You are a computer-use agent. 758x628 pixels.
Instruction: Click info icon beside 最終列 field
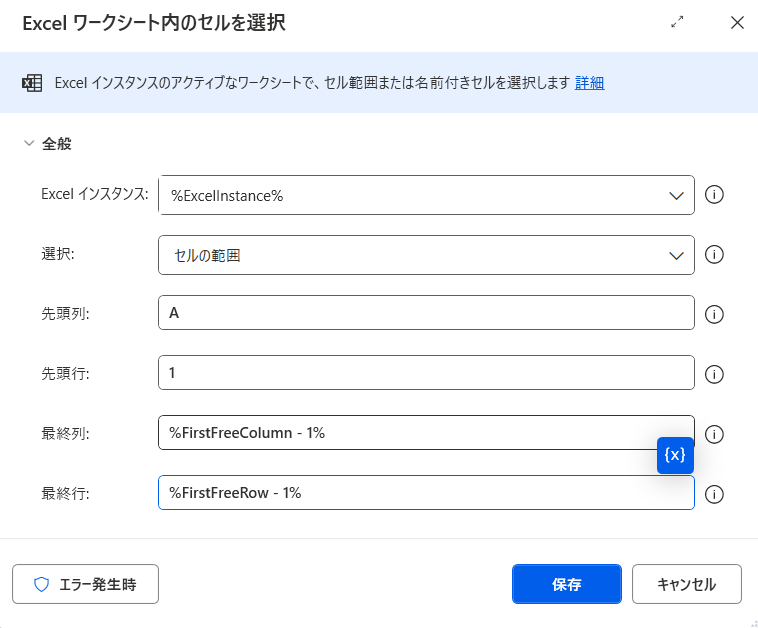point(714,434)
